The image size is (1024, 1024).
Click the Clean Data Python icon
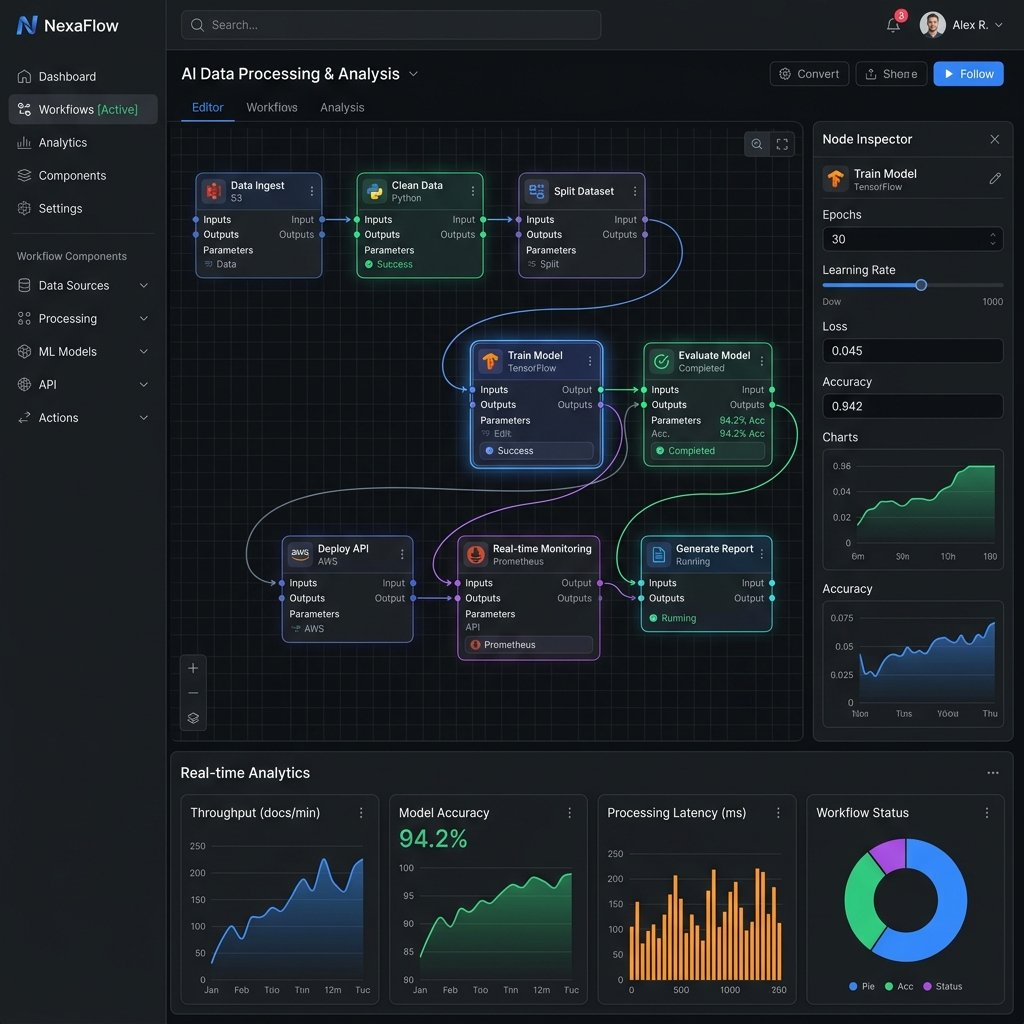375,191
